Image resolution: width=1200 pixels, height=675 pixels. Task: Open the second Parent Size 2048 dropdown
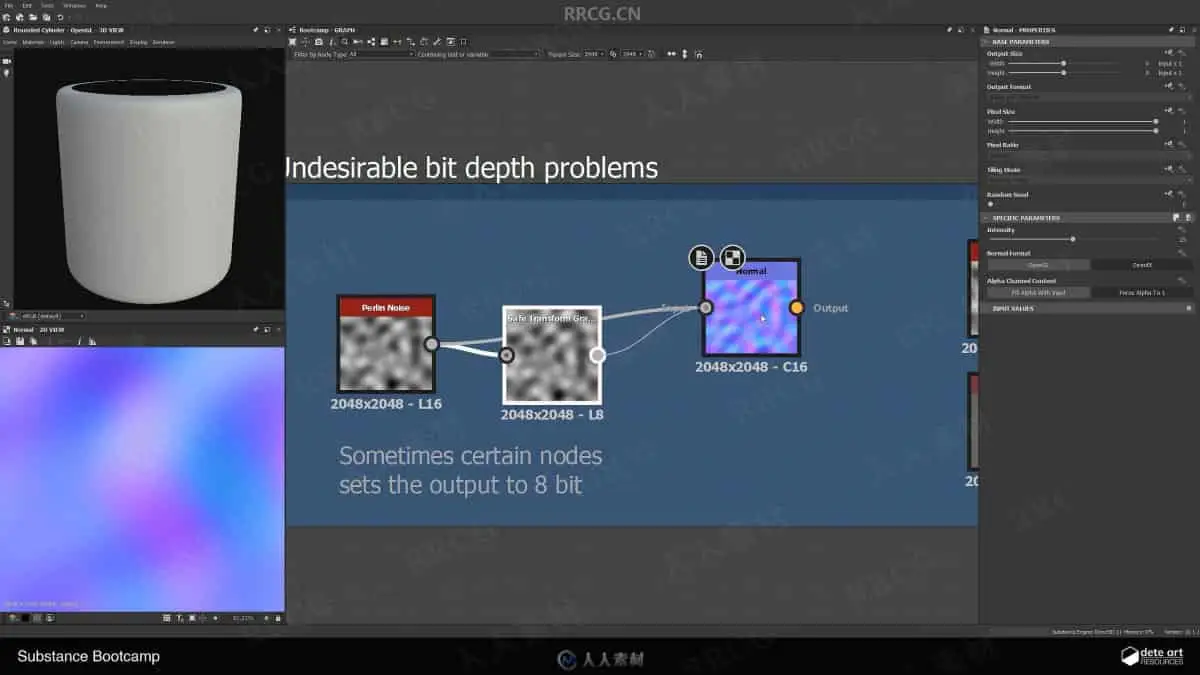(x=633, y=54)
